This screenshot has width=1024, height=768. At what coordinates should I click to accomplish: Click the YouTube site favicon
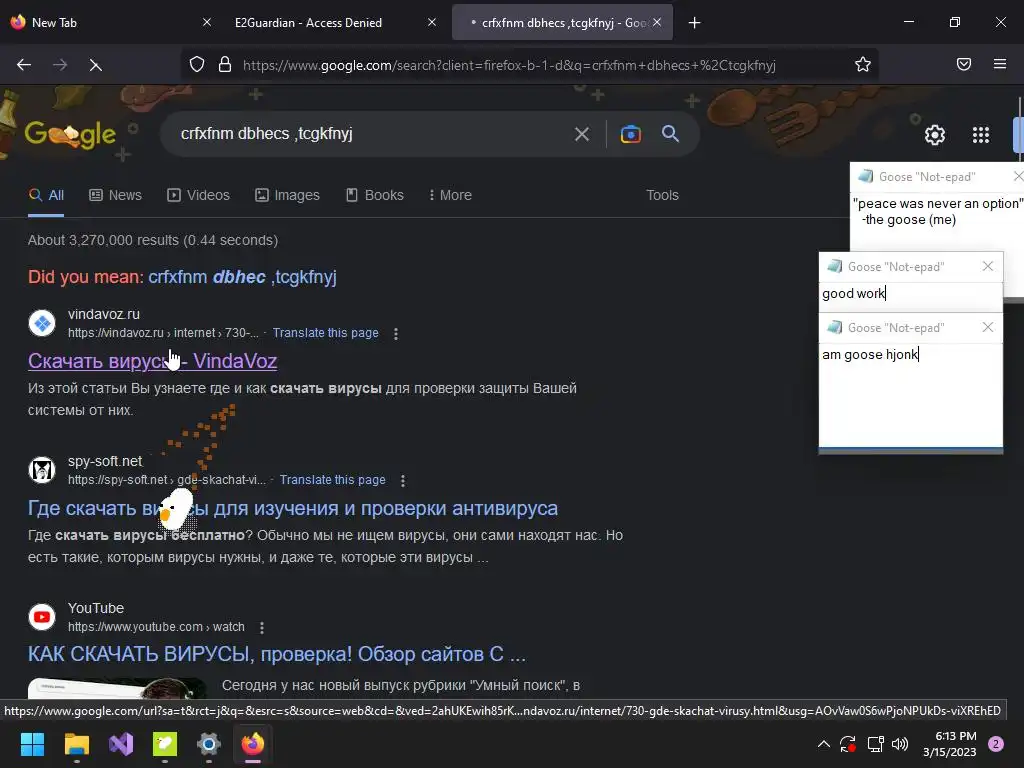coord(42,617)
